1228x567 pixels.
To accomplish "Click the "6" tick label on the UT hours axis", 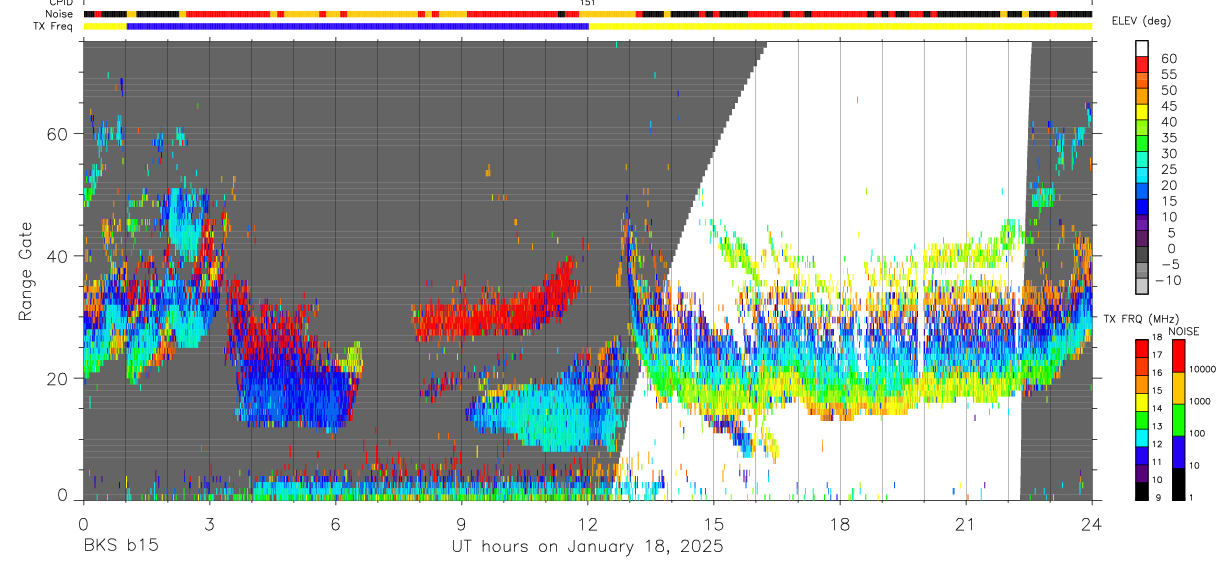I will [335, 524].
